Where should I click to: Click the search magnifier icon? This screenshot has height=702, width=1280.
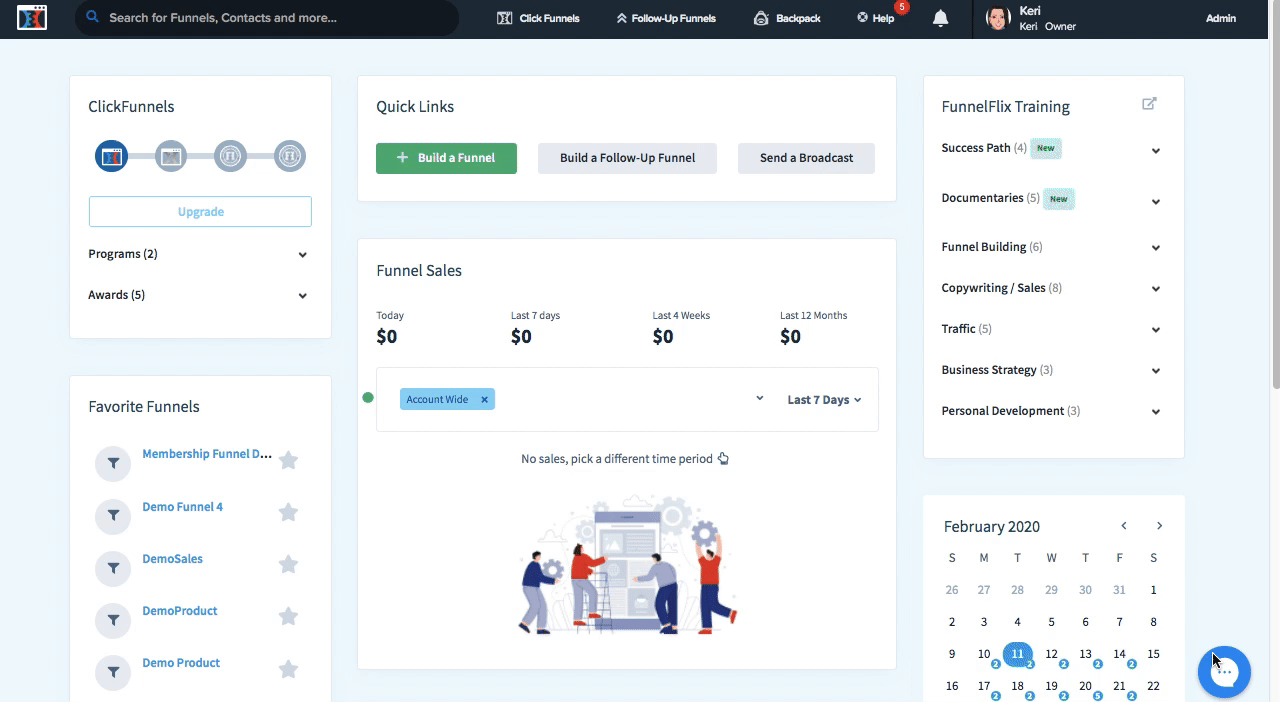click(93, 17)
